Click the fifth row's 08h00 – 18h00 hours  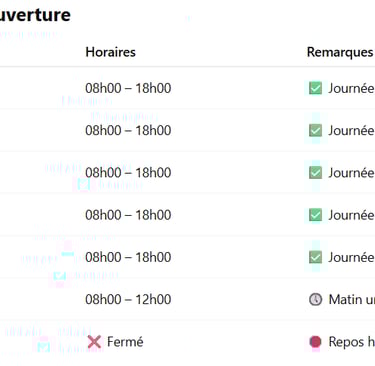[x=128, y=257]
